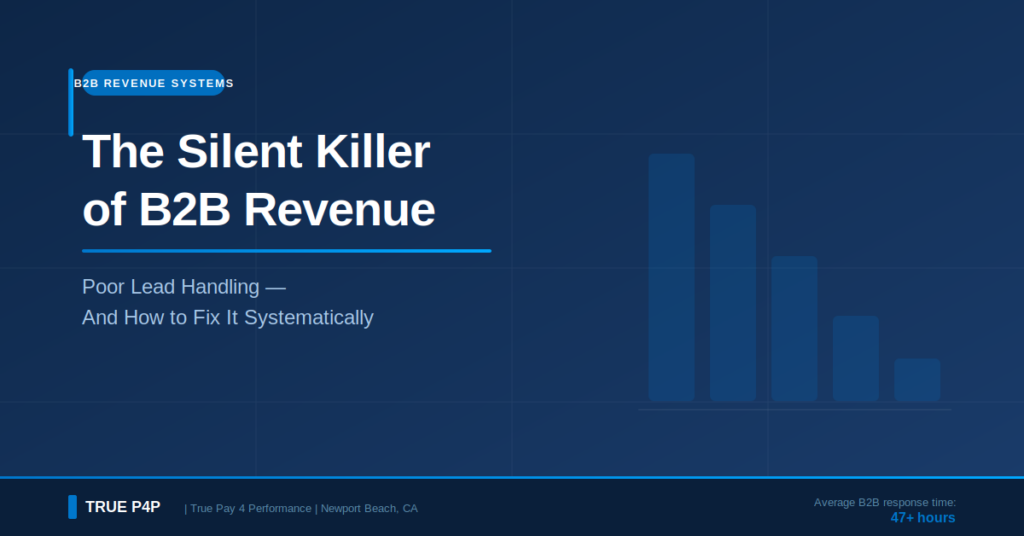Screen dimensions: 1024x536
Task: Click the blue divider line above the footer
Action: 512,478
